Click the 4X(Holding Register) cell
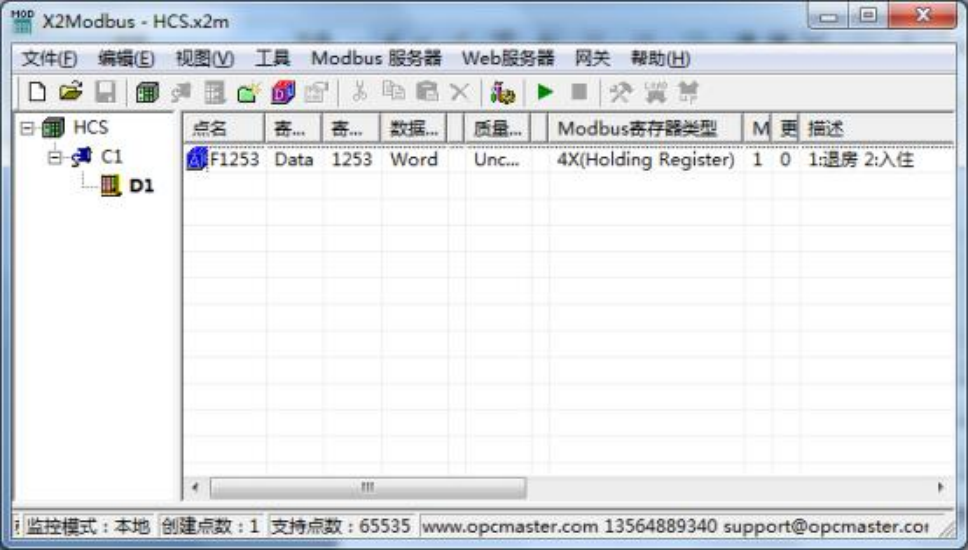The width and height of the screenshot is (968, 550). [x=646, y=159]
